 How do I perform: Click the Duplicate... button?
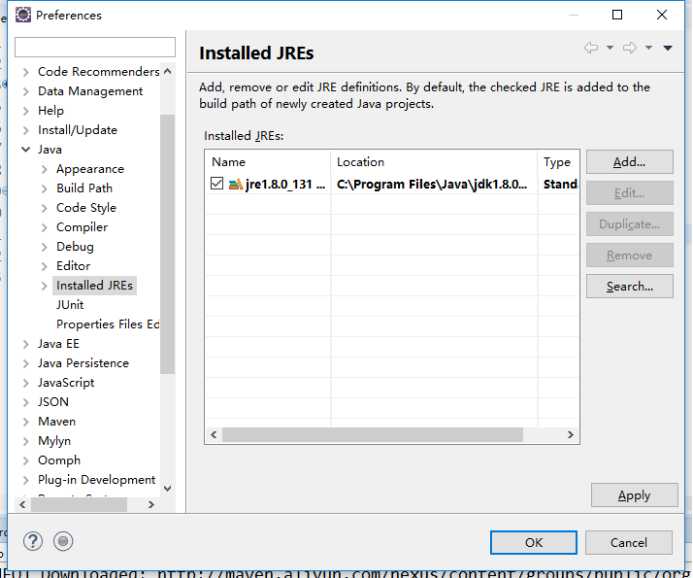coord(629,224)
